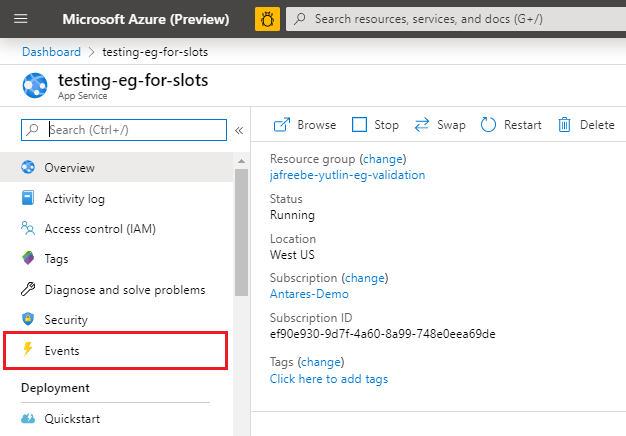Open the hamburger portal menu

point(21,19)
